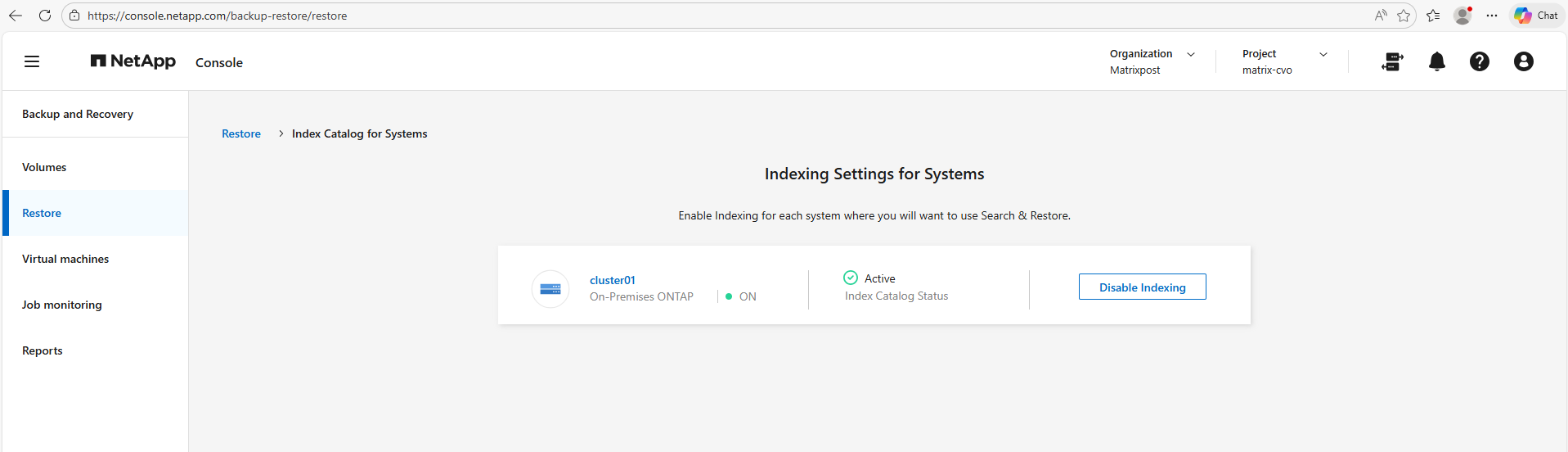Go to Virtual machines section
Screen dimensions: 1568x452
pos(65,259)
